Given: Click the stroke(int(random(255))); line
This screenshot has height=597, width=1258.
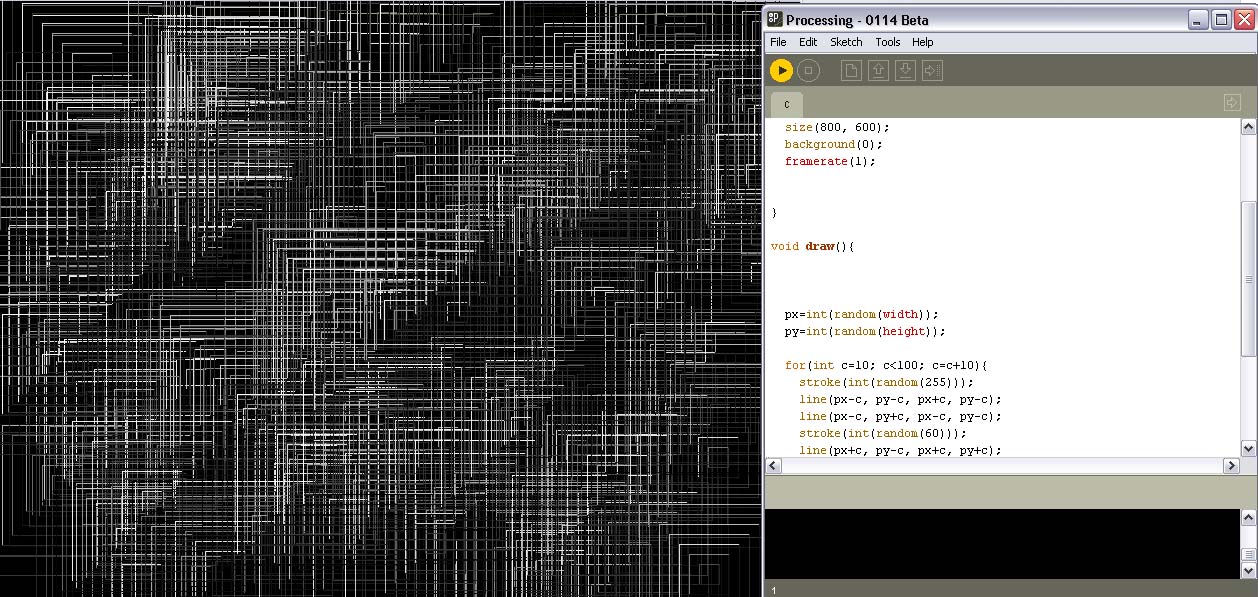Looking at the screenshot, I should click(886, 382).
